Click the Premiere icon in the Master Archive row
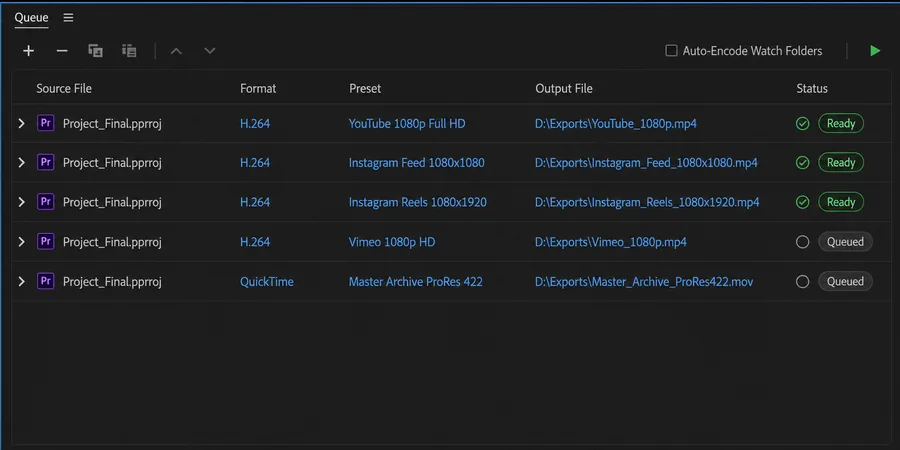Viewport: 900px width, 450px height. coord(46,281)
